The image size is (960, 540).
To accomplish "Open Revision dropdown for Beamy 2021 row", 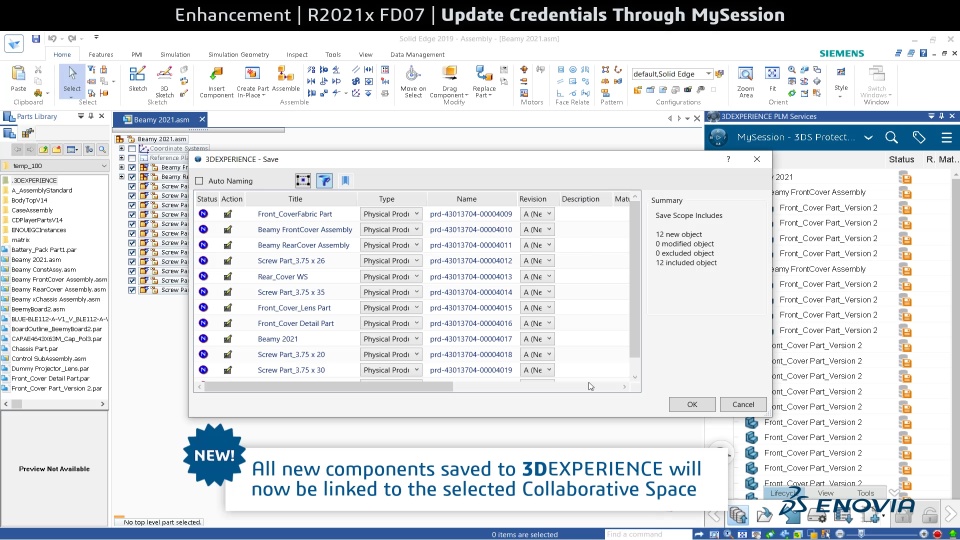I will click(x=537, y=339).
